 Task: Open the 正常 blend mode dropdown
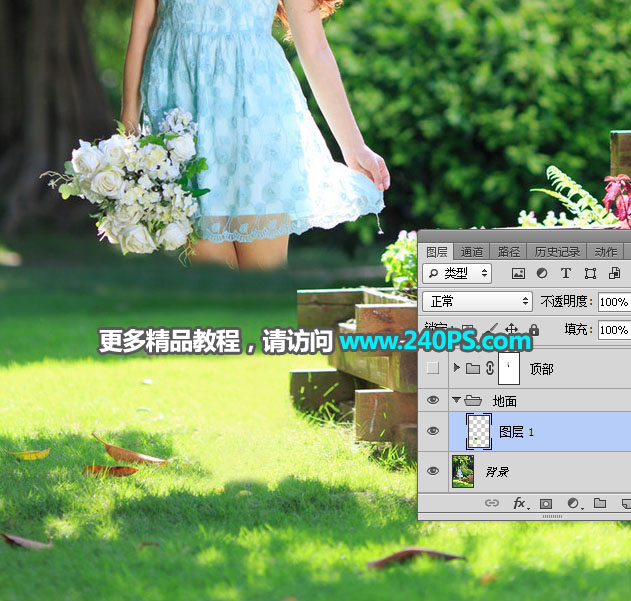click(x=478, y=302)
